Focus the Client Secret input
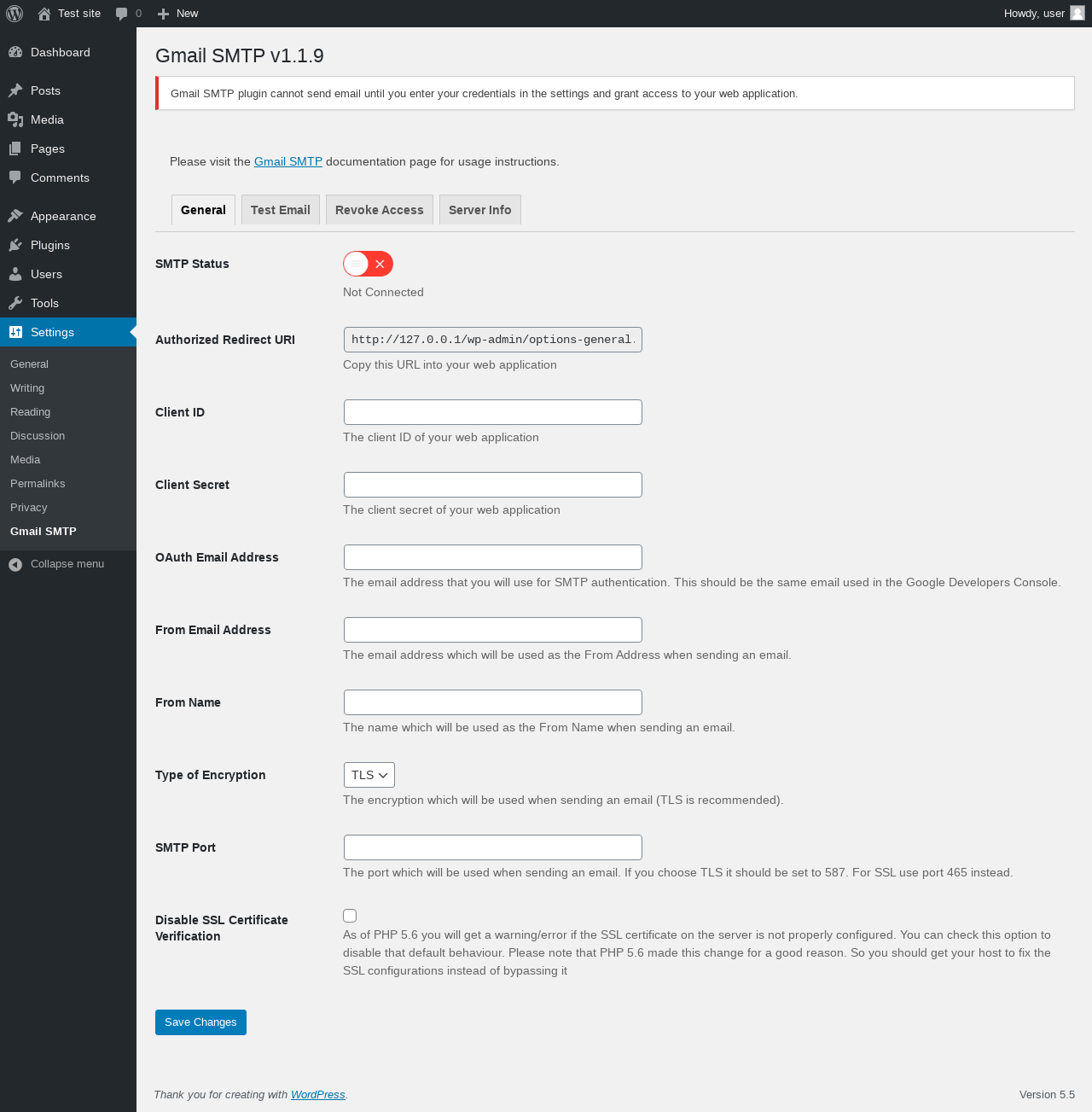This screenshot has width=1092, height=1112. click(493, 485)
